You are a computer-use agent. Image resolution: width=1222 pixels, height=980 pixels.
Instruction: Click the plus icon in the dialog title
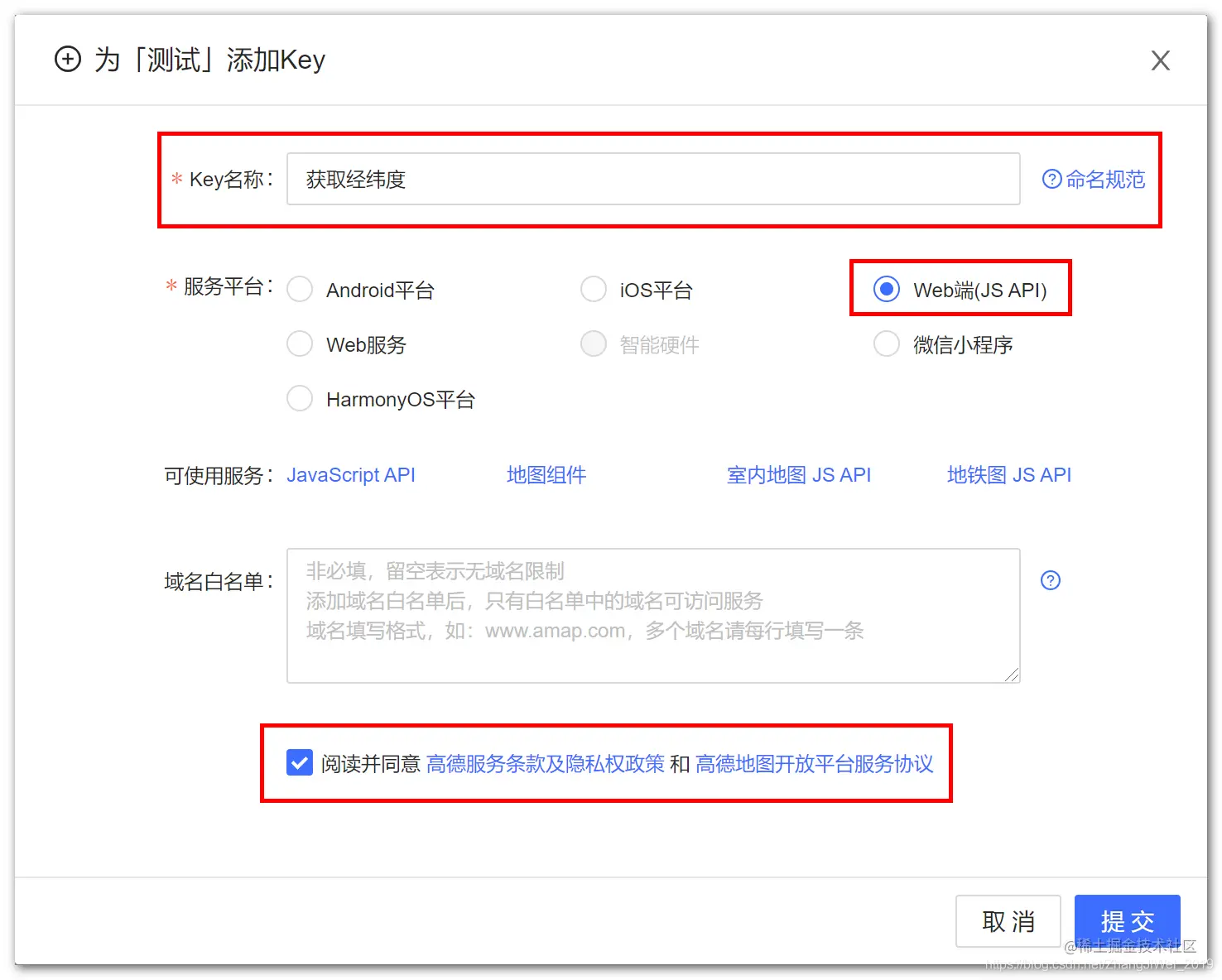coord(68,60)
